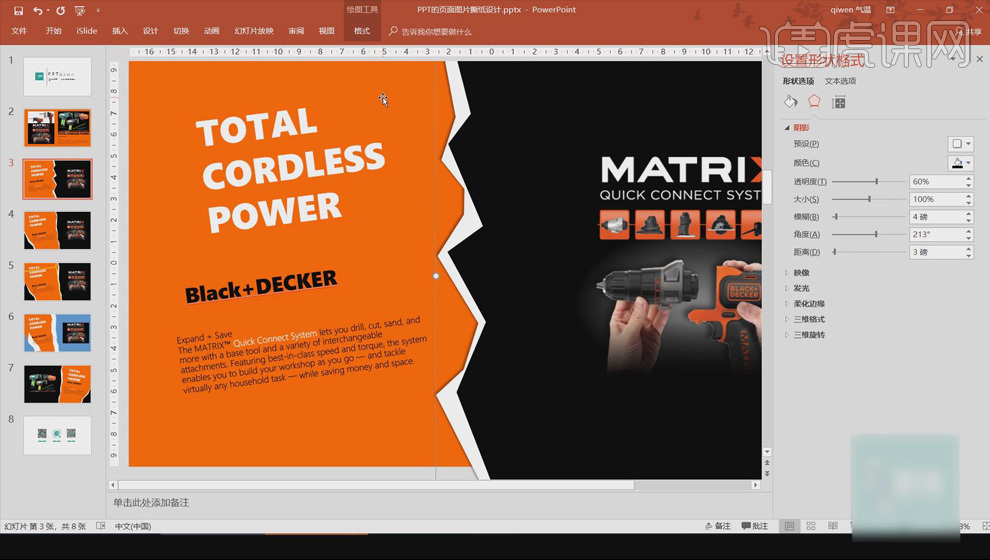Close the Format Shape pane
This screenshot has height=560, width=990.
979,60
